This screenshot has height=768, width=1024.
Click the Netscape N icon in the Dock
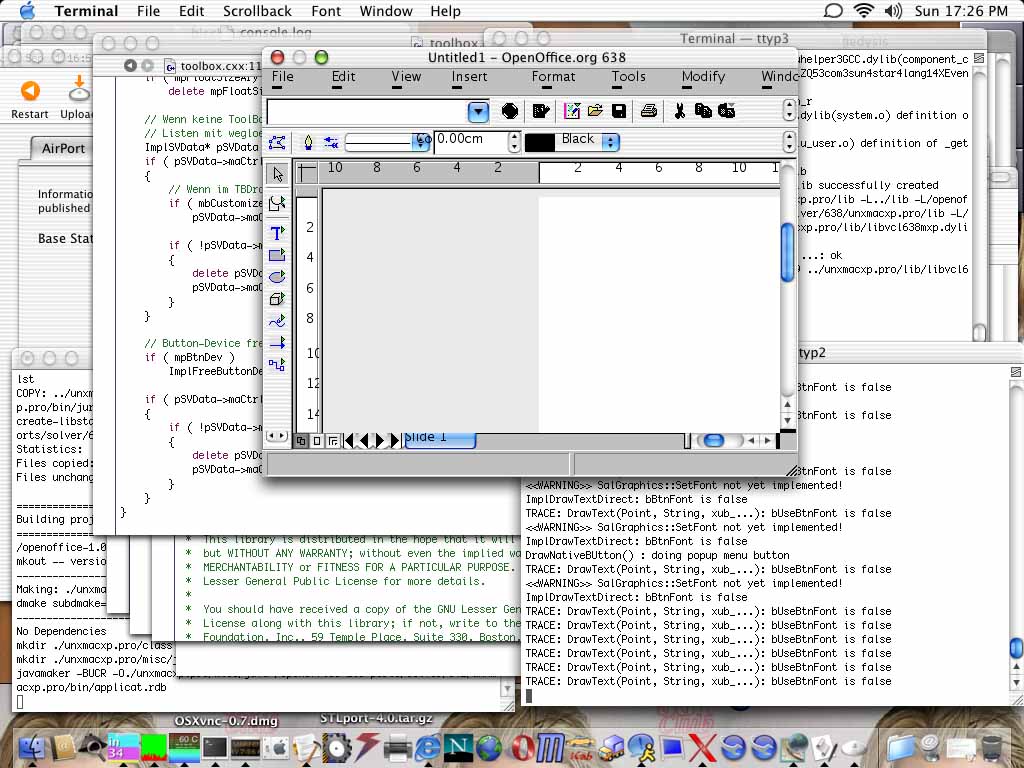(x=458, y=748)
